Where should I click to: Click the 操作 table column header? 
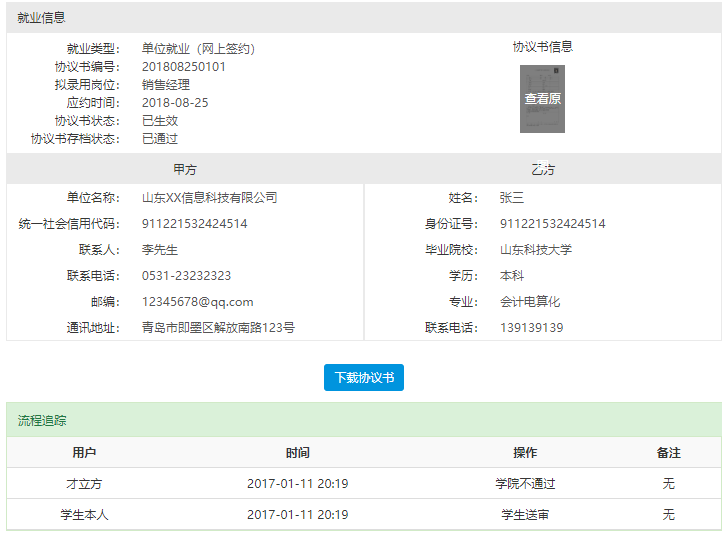click(x=525, y=453)
